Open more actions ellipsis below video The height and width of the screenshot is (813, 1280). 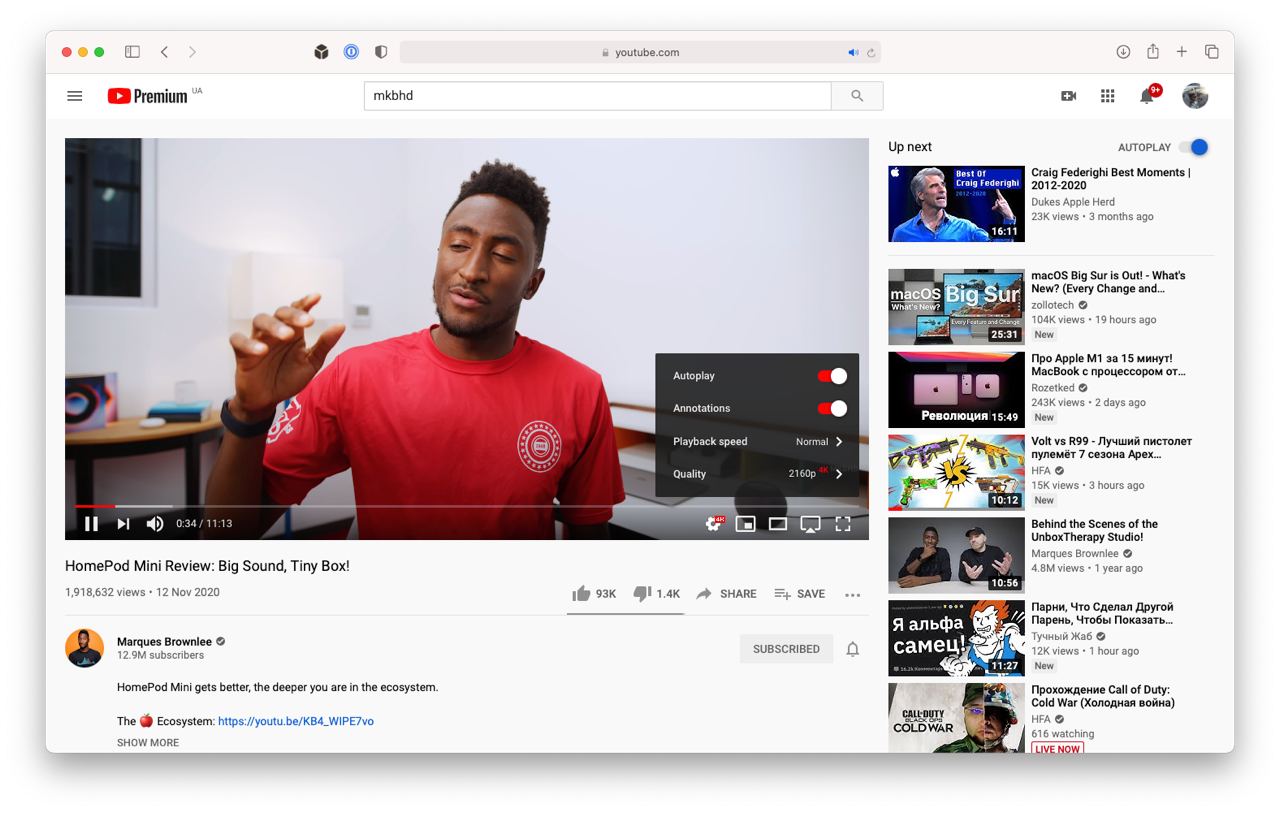point(852,595)
